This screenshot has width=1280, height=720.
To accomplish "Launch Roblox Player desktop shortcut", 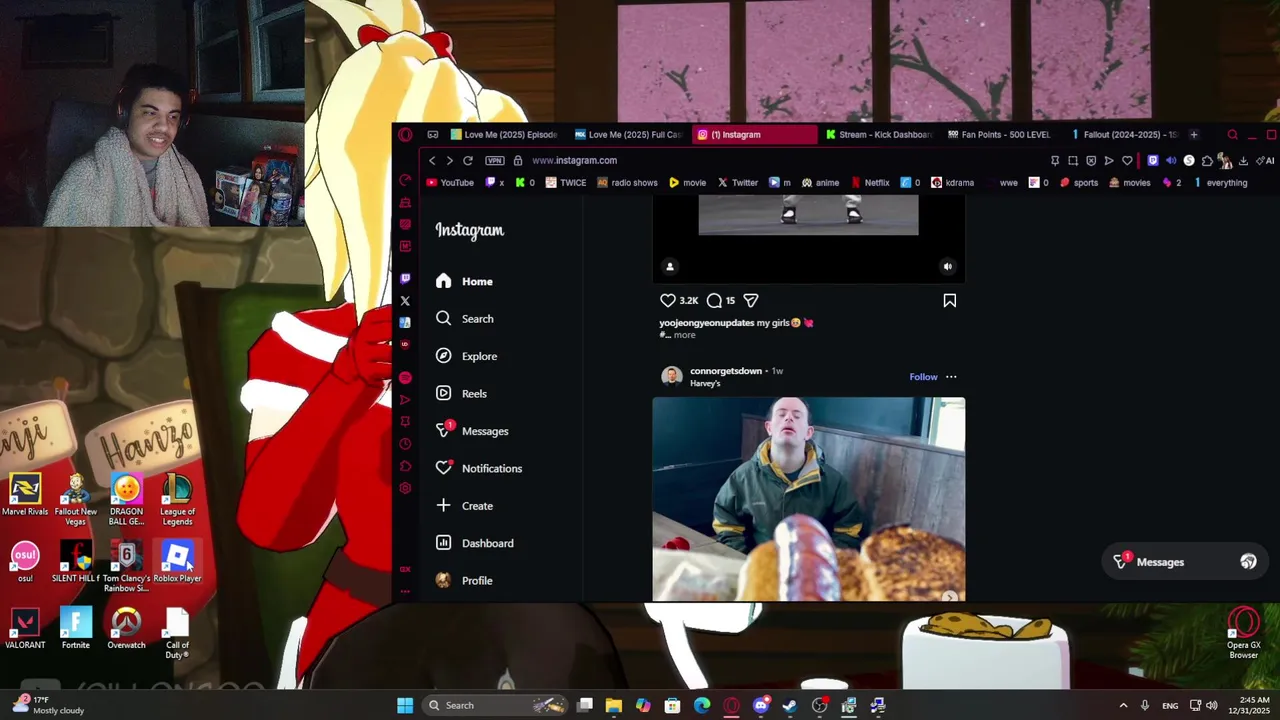I will tap(177, 563).
